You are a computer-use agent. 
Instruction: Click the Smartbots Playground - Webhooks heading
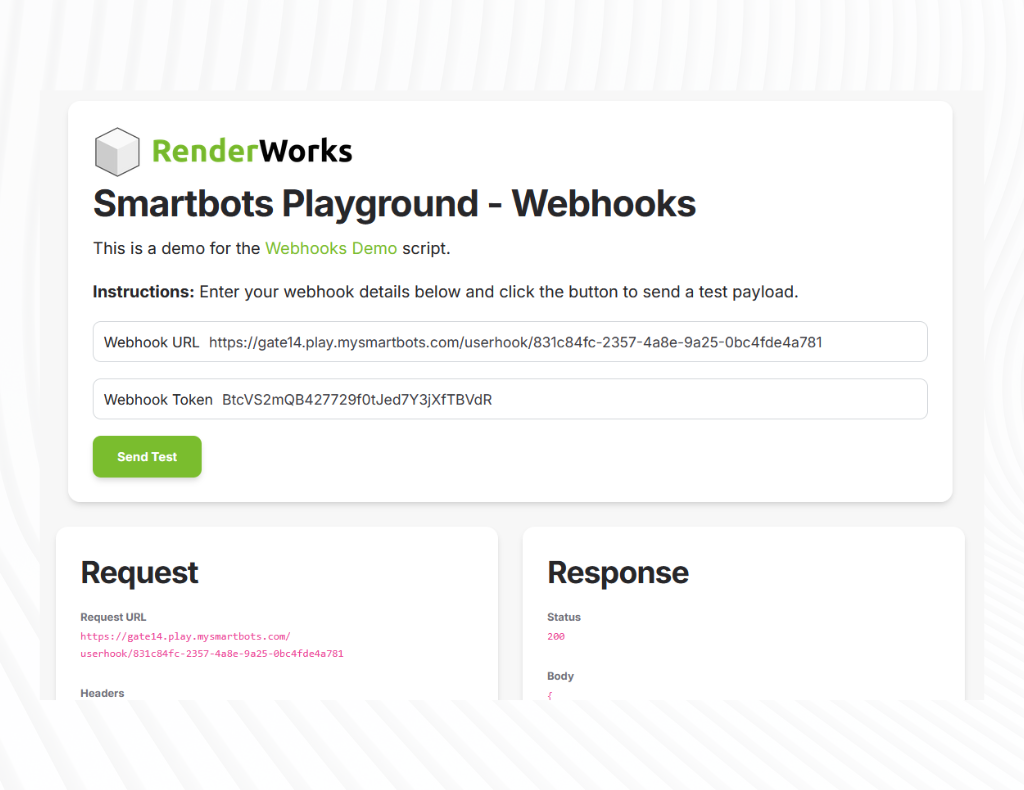(394, 203)
